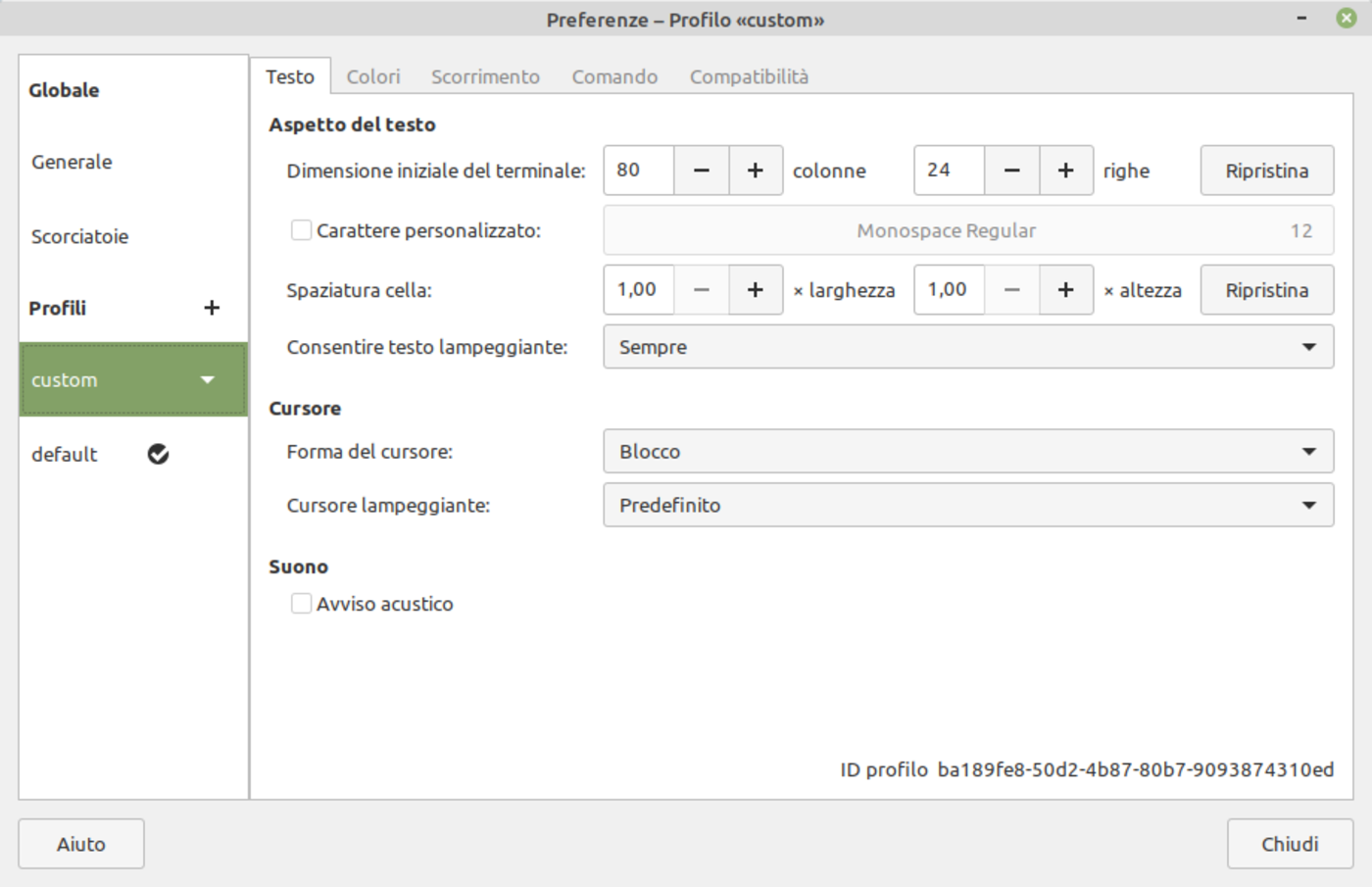Viewport: 1372px width, 887px height.
Task: Expand the Forma del cursore dropdown
Action: (967, 452)
